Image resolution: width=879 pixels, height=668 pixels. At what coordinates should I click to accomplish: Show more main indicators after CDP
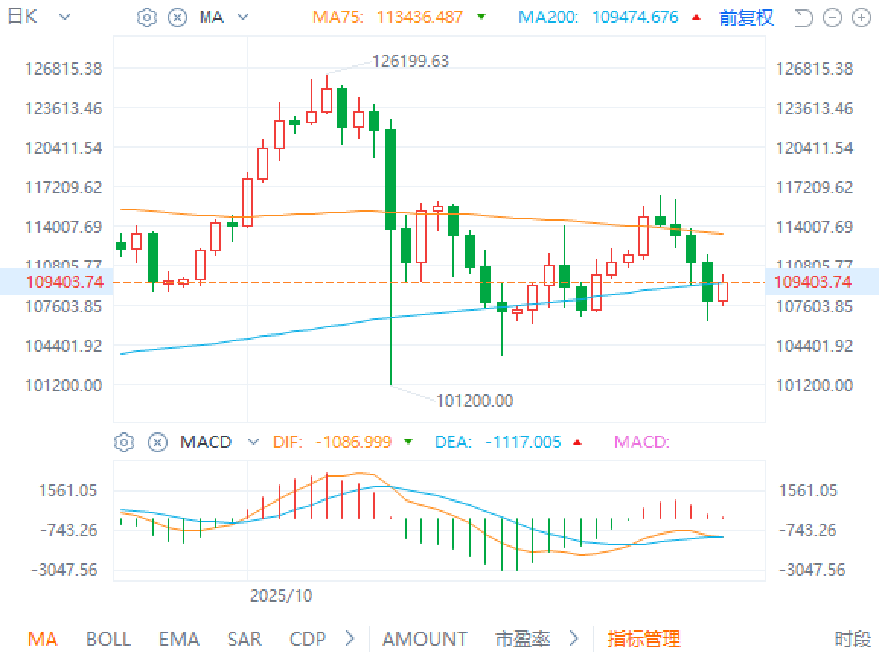point(349,639)
